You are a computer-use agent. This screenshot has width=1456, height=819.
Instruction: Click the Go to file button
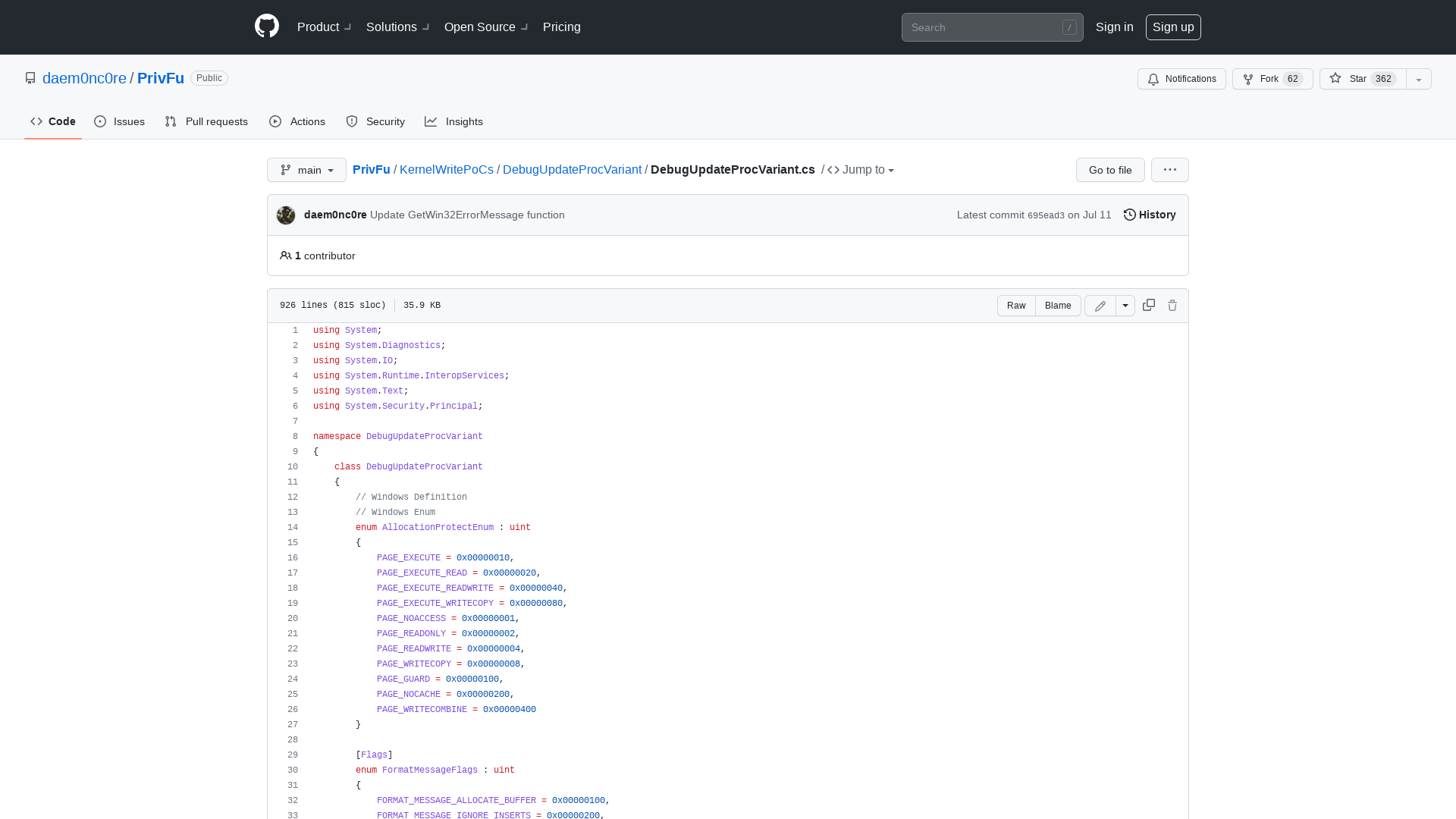click(1110, 170)
